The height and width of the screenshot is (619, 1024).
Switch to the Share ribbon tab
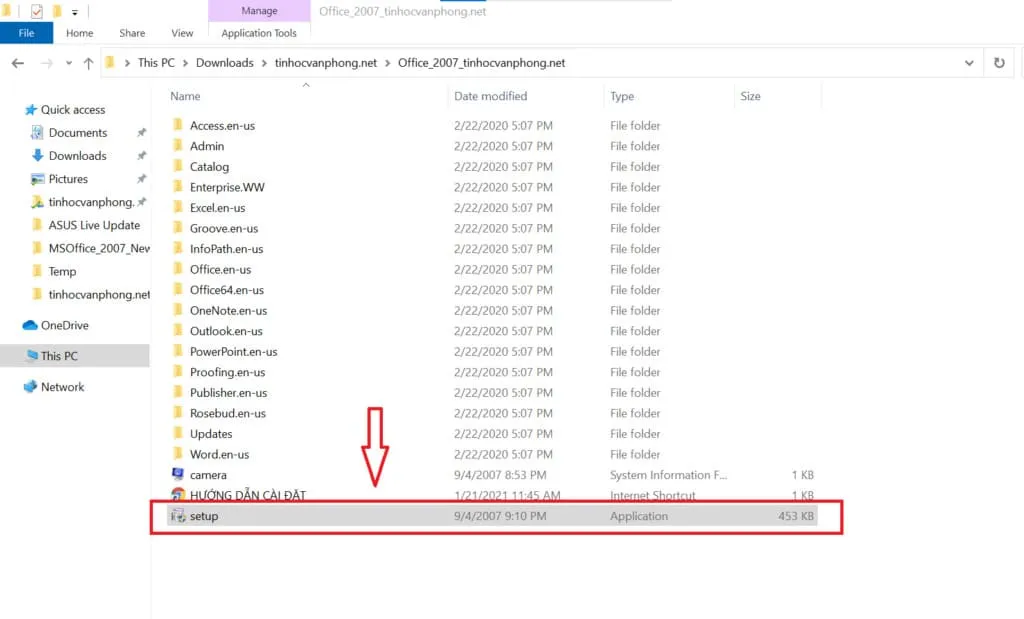coord(132,33)
